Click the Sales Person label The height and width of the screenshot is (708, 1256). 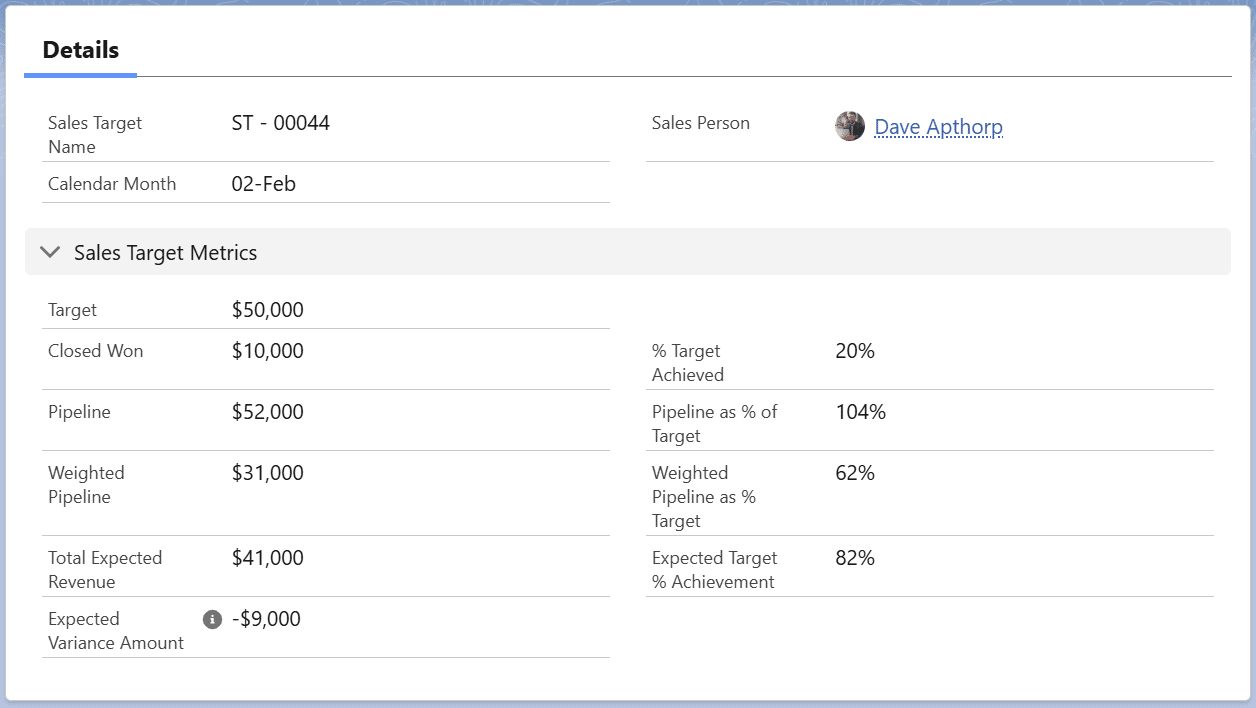tap(701, 123)
